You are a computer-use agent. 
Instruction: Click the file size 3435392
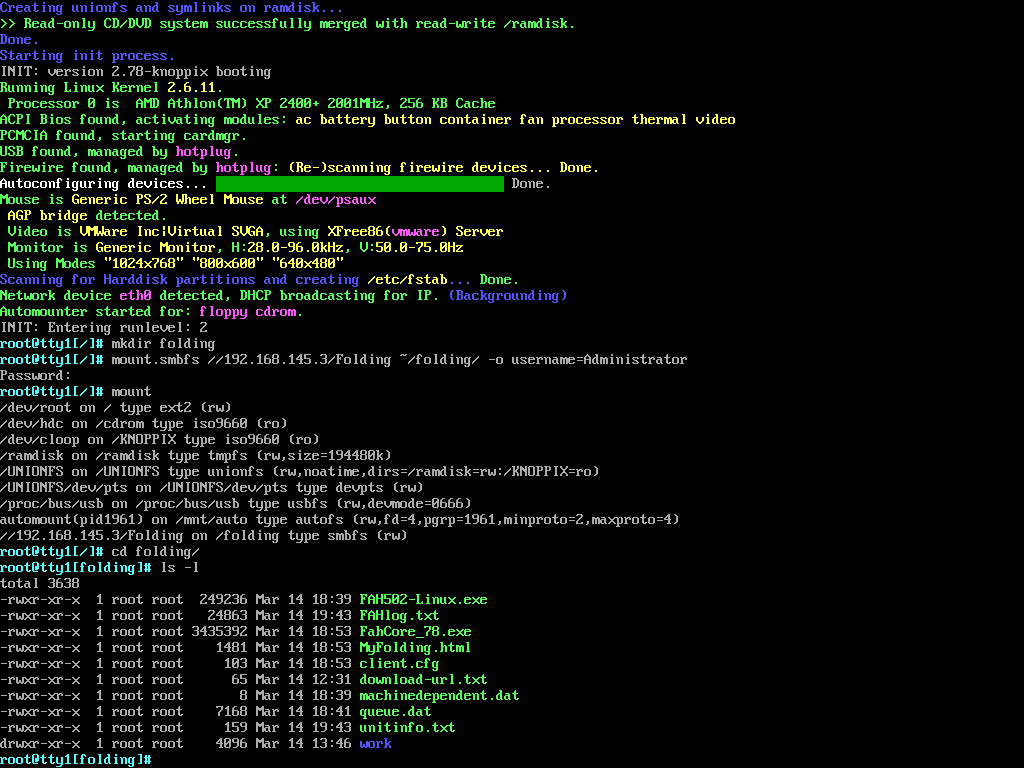[x=219, y=632]
